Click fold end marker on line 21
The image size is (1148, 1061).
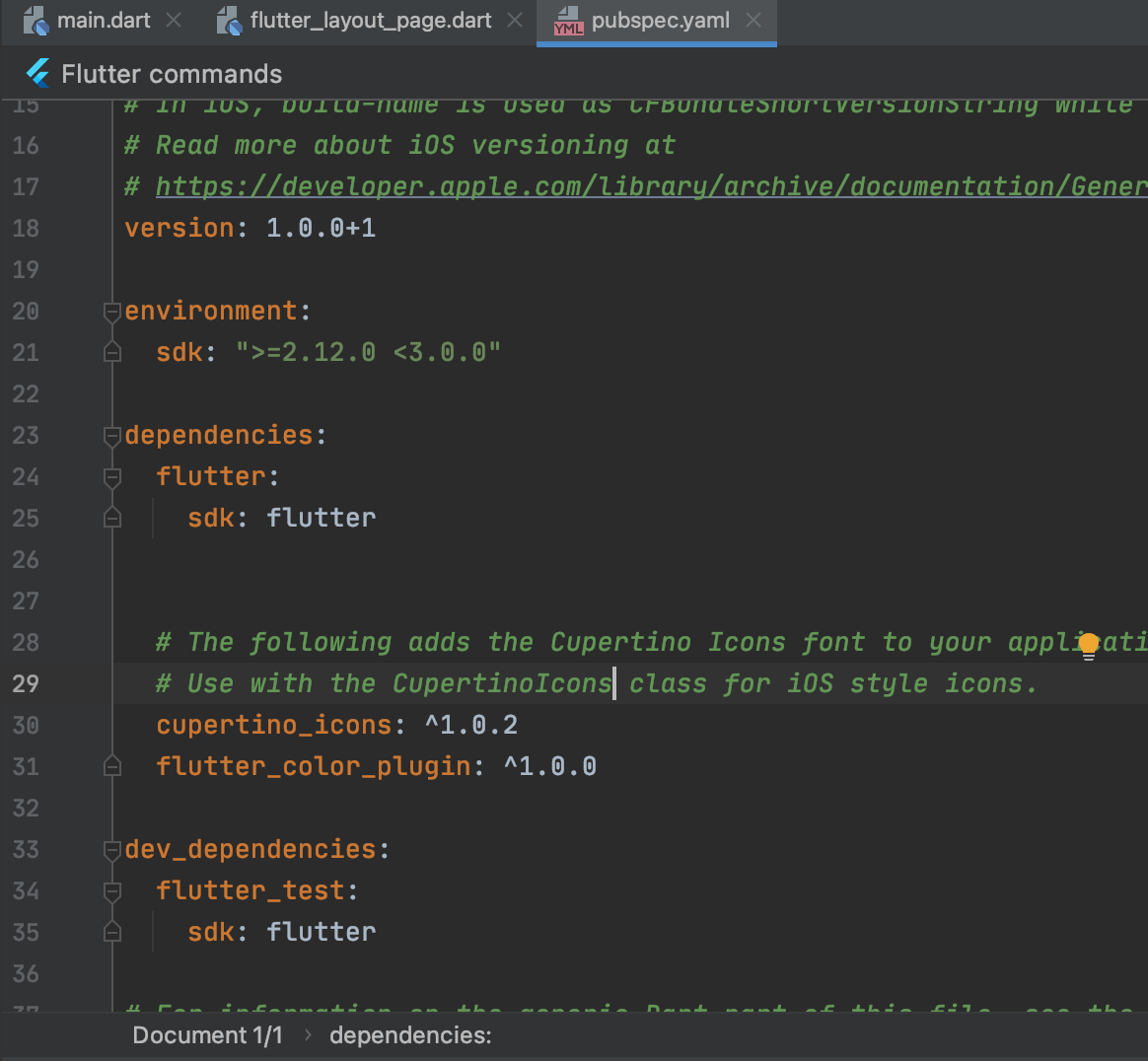click(112, 352)
